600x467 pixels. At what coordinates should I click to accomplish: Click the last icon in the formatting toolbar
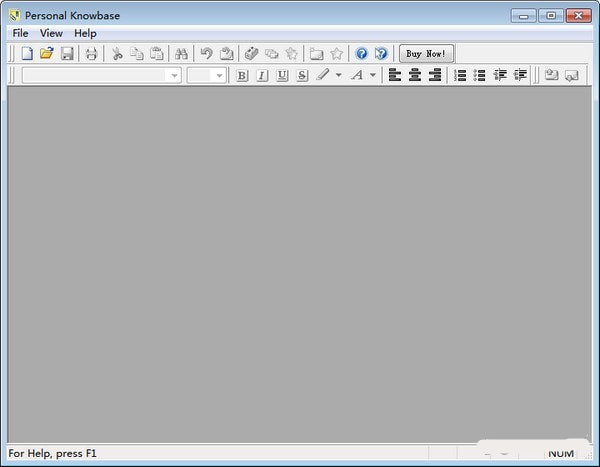point(572,75)
